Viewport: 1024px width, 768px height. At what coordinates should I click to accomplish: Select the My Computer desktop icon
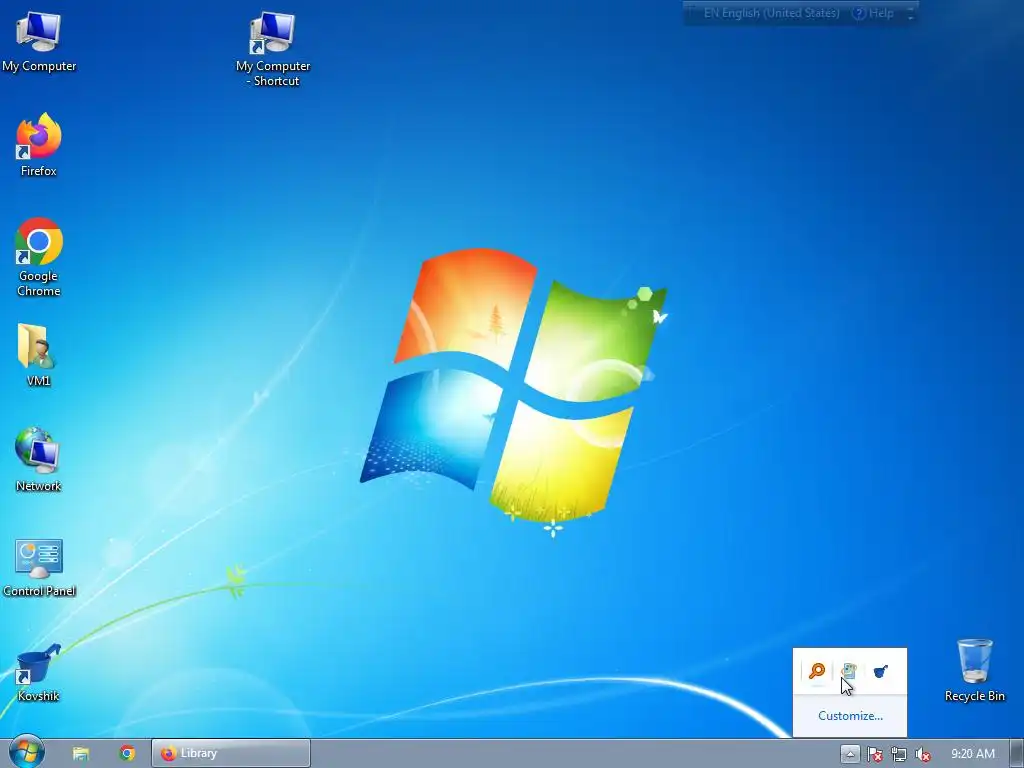tap(39, 40)
